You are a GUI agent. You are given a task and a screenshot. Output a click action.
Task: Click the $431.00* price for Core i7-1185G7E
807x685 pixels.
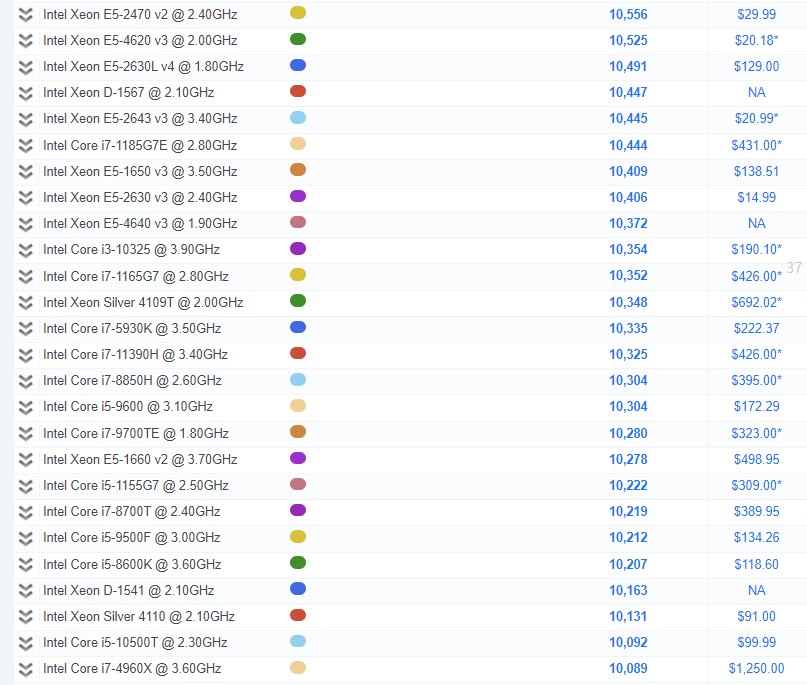[757, 146]
